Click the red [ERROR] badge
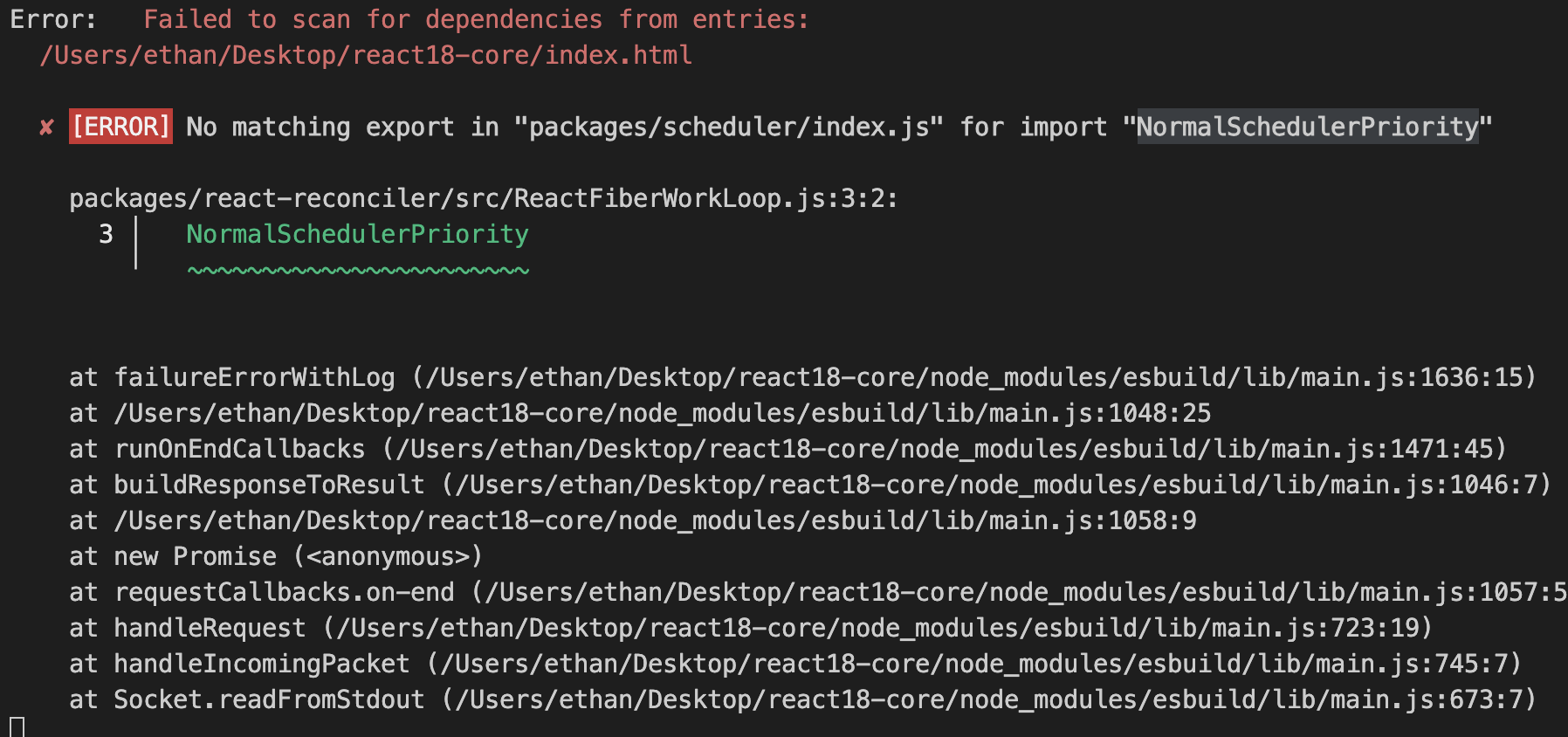 click(x=120, y=127)
